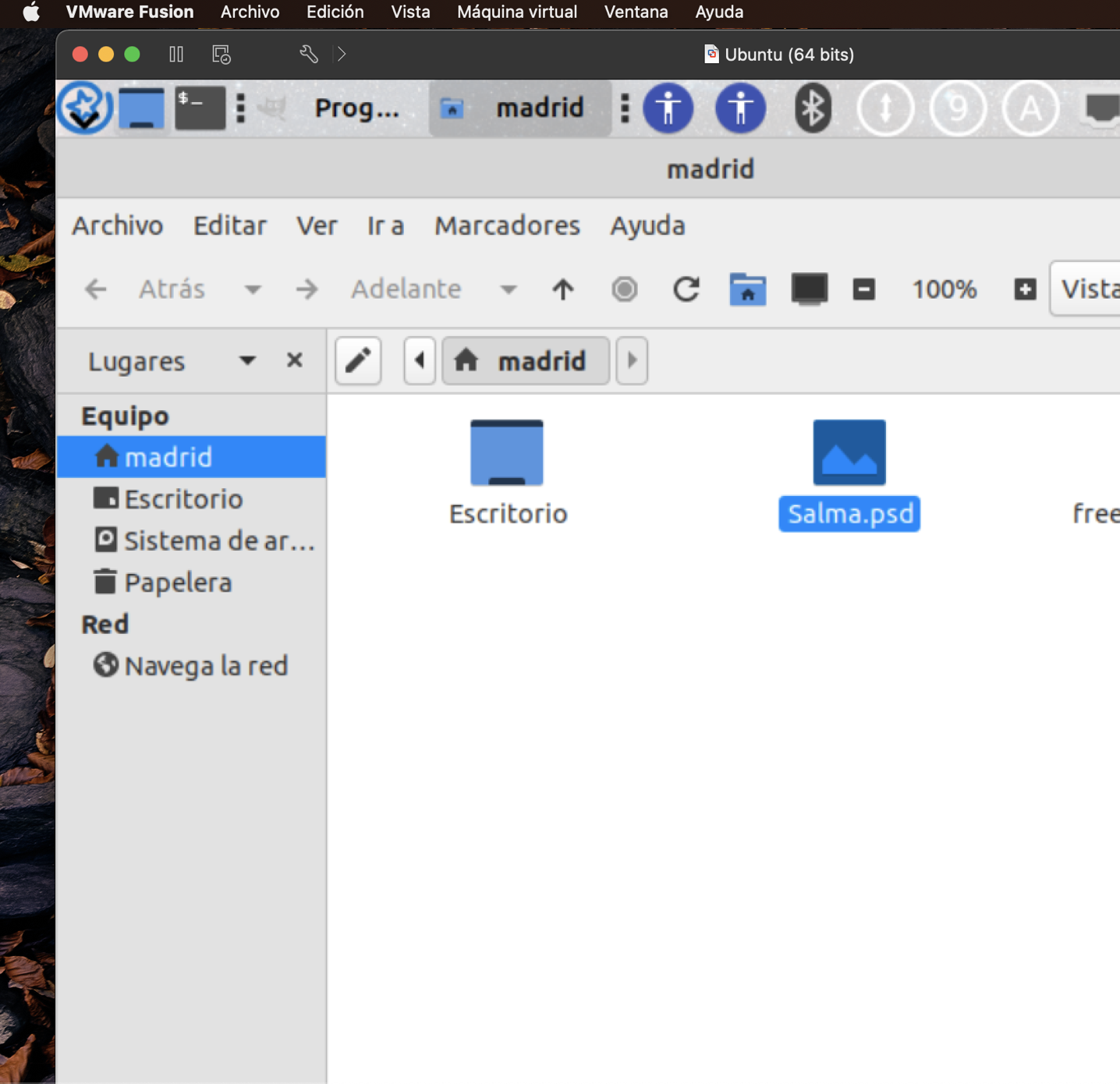Select Sistema de ar… in the sidebar
The image size is (1120, 1084).
[x=191, y=541]
